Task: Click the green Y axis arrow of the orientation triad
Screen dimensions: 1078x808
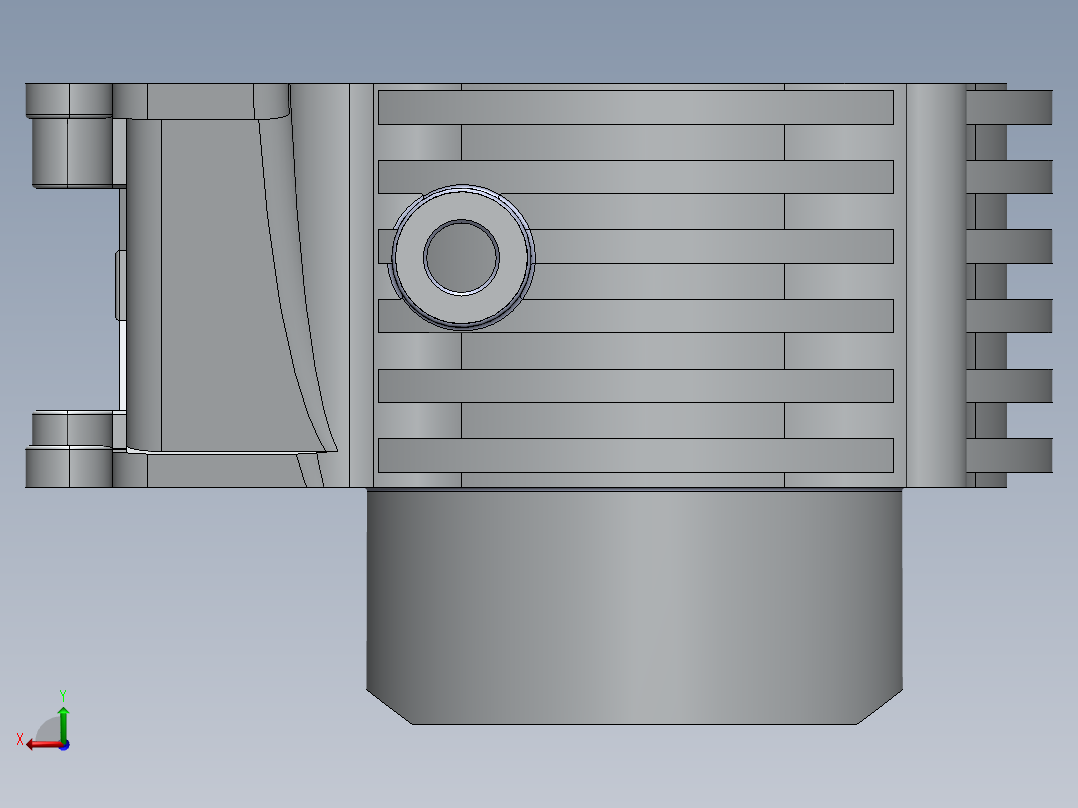Action: coord(63,723)
